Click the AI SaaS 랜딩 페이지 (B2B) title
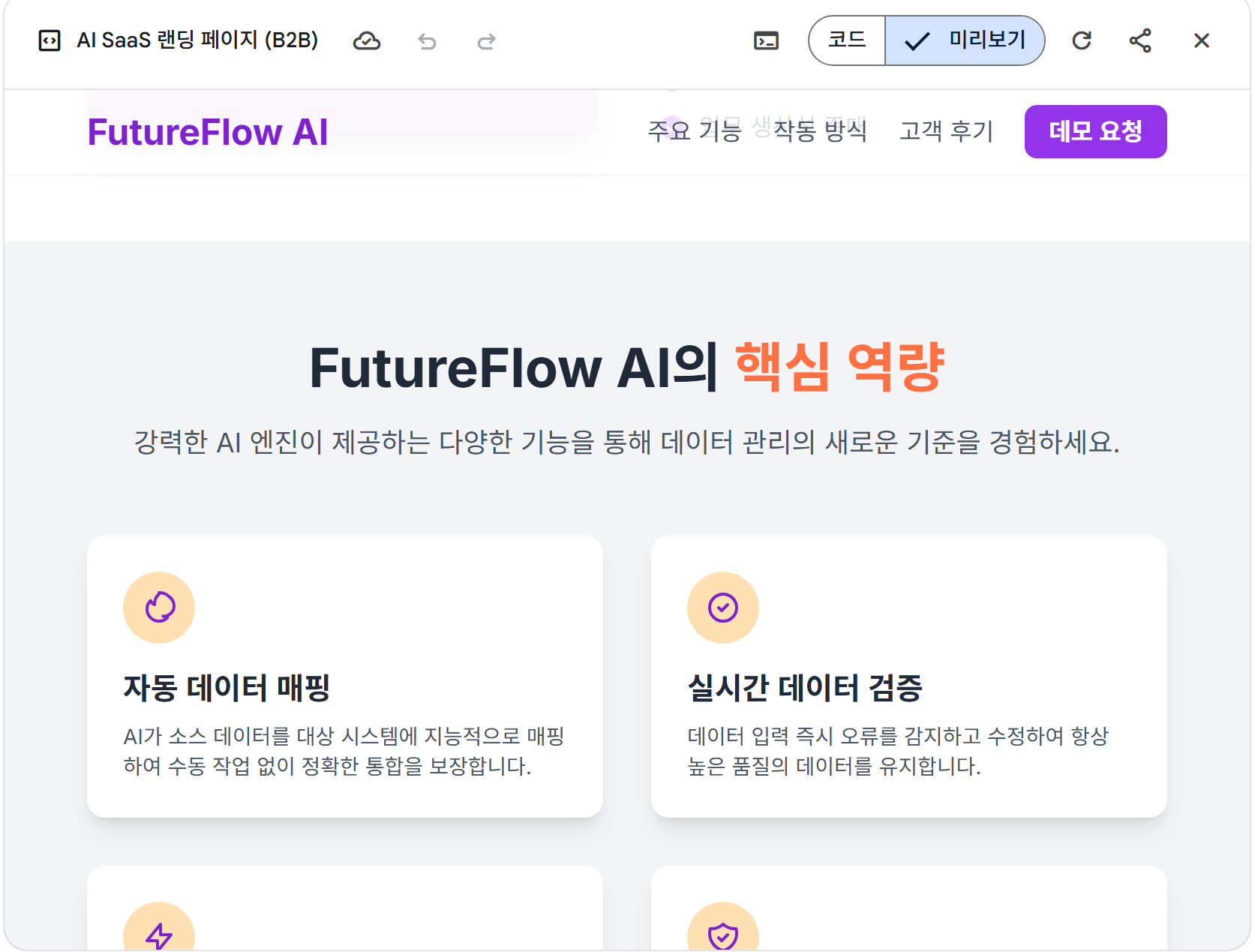This screenshot has height=952, width=1255. (197, 40)
